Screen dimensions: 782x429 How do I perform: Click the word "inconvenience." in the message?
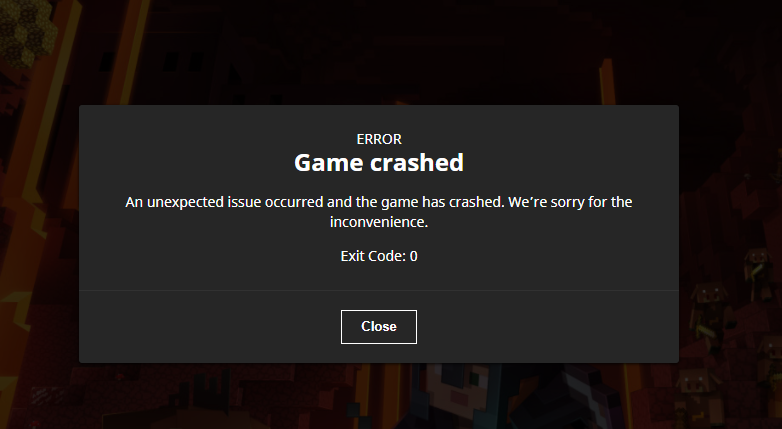coord(379,222)
